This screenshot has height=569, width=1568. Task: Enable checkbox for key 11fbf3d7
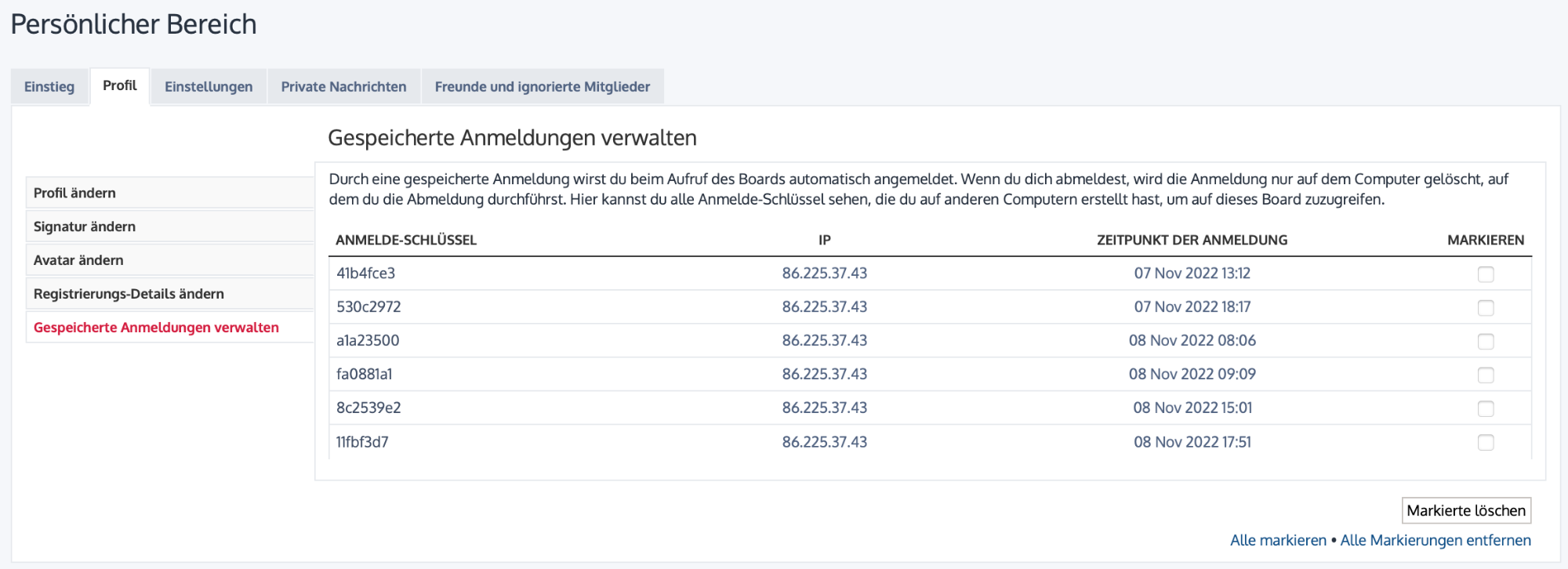click(1485, 443)
